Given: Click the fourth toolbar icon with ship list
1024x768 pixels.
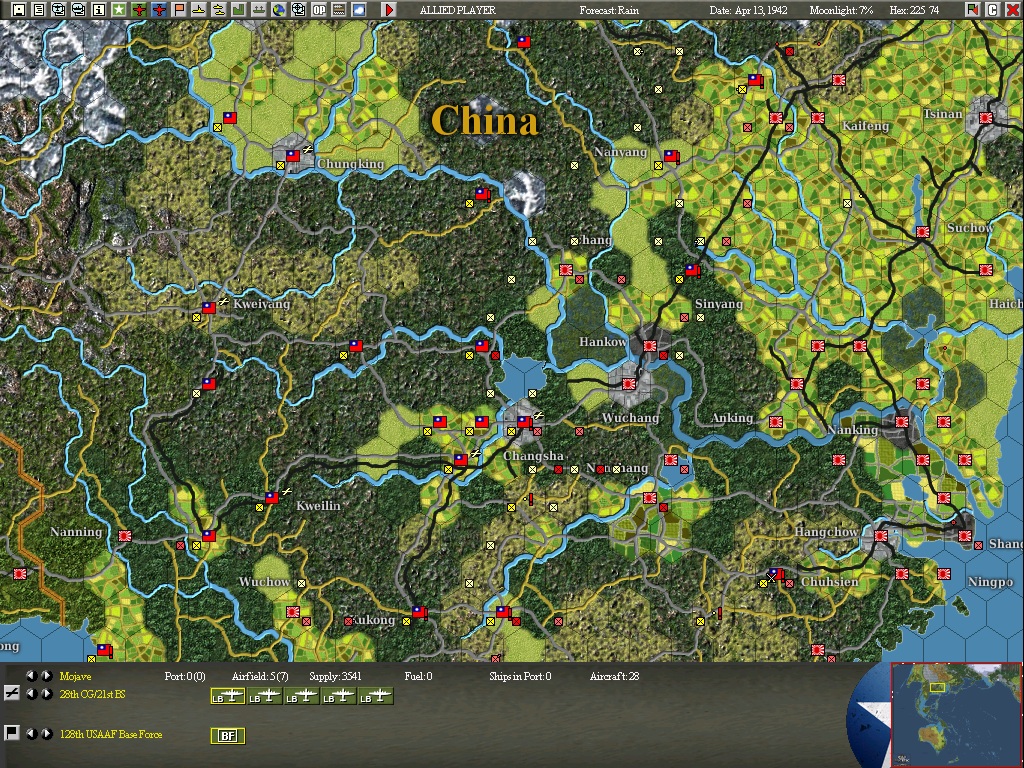Looking at the screenshot, I should tap(79, 10).
